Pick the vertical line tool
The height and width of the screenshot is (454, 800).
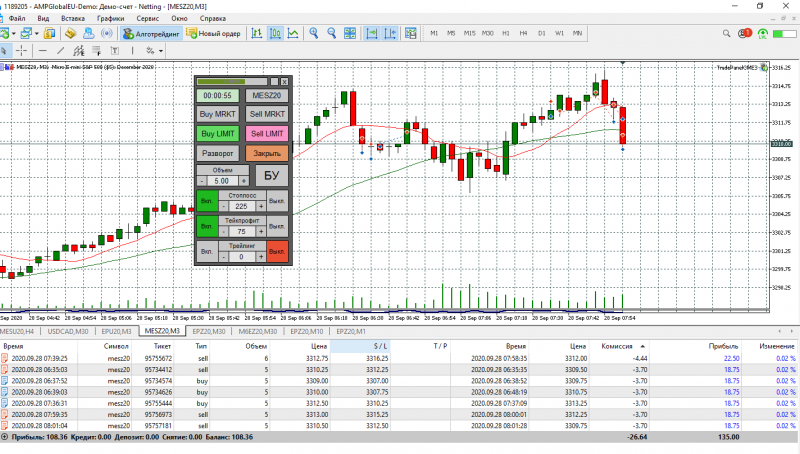[x=132, y=51]
